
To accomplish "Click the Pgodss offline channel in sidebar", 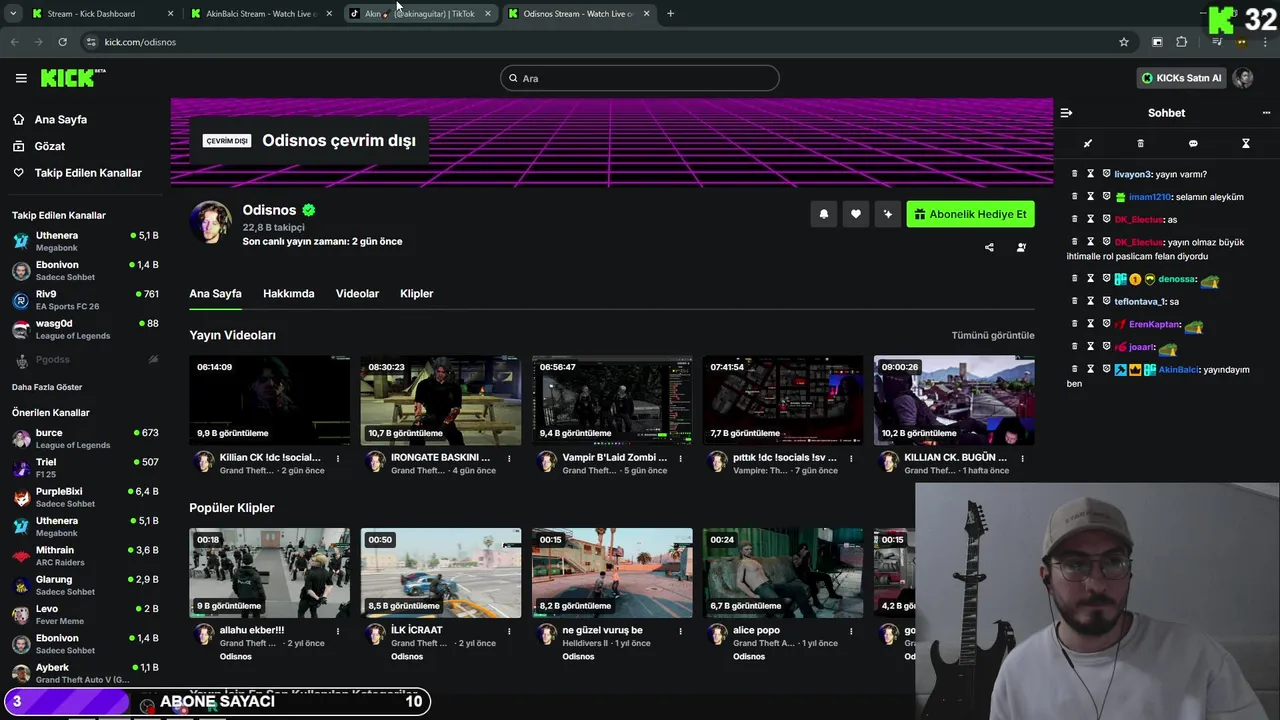I will [x=85, y=359].
